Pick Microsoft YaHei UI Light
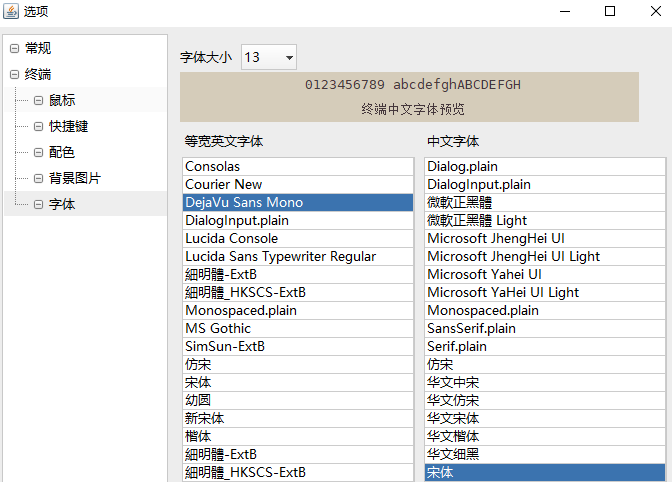 545,292
